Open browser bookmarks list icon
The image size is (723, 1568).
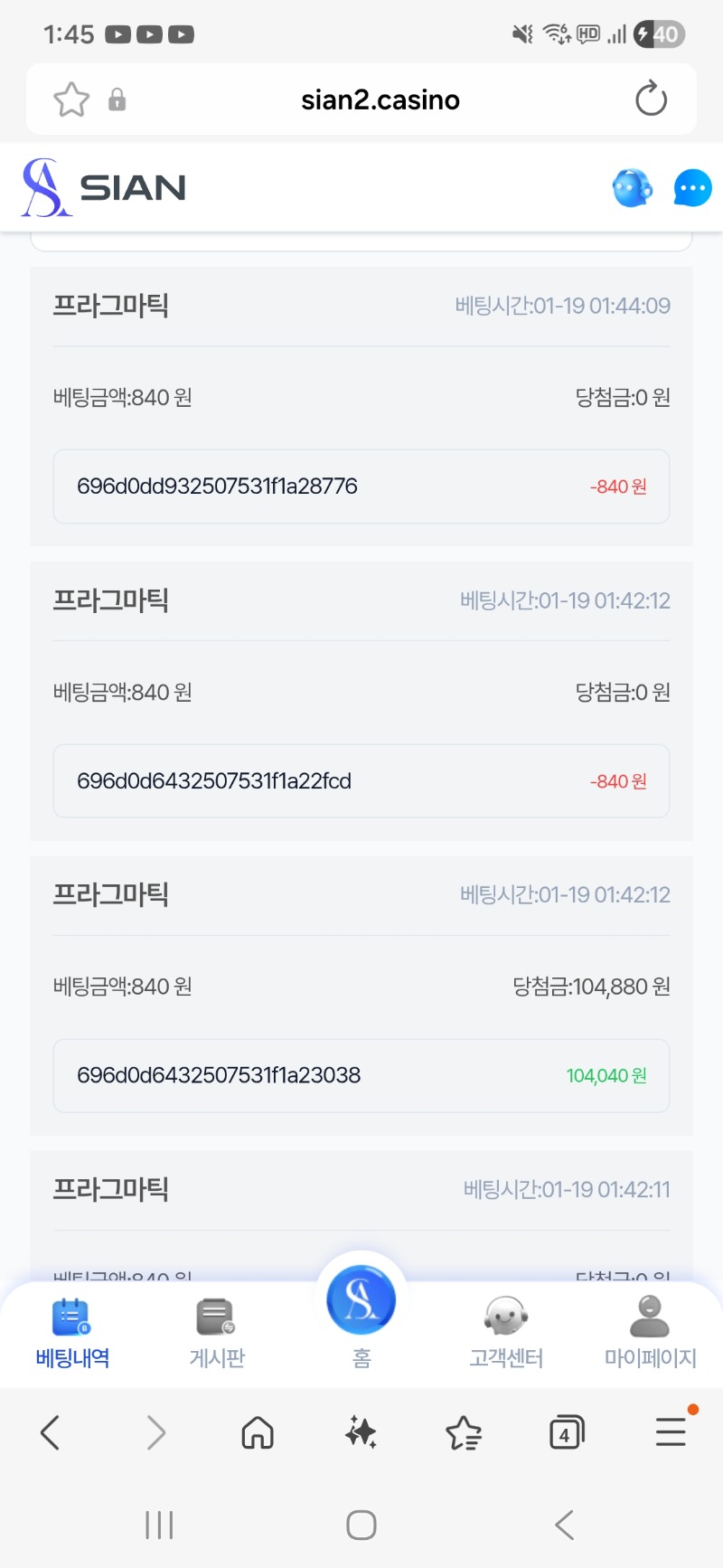click(x=464, y=1432)
